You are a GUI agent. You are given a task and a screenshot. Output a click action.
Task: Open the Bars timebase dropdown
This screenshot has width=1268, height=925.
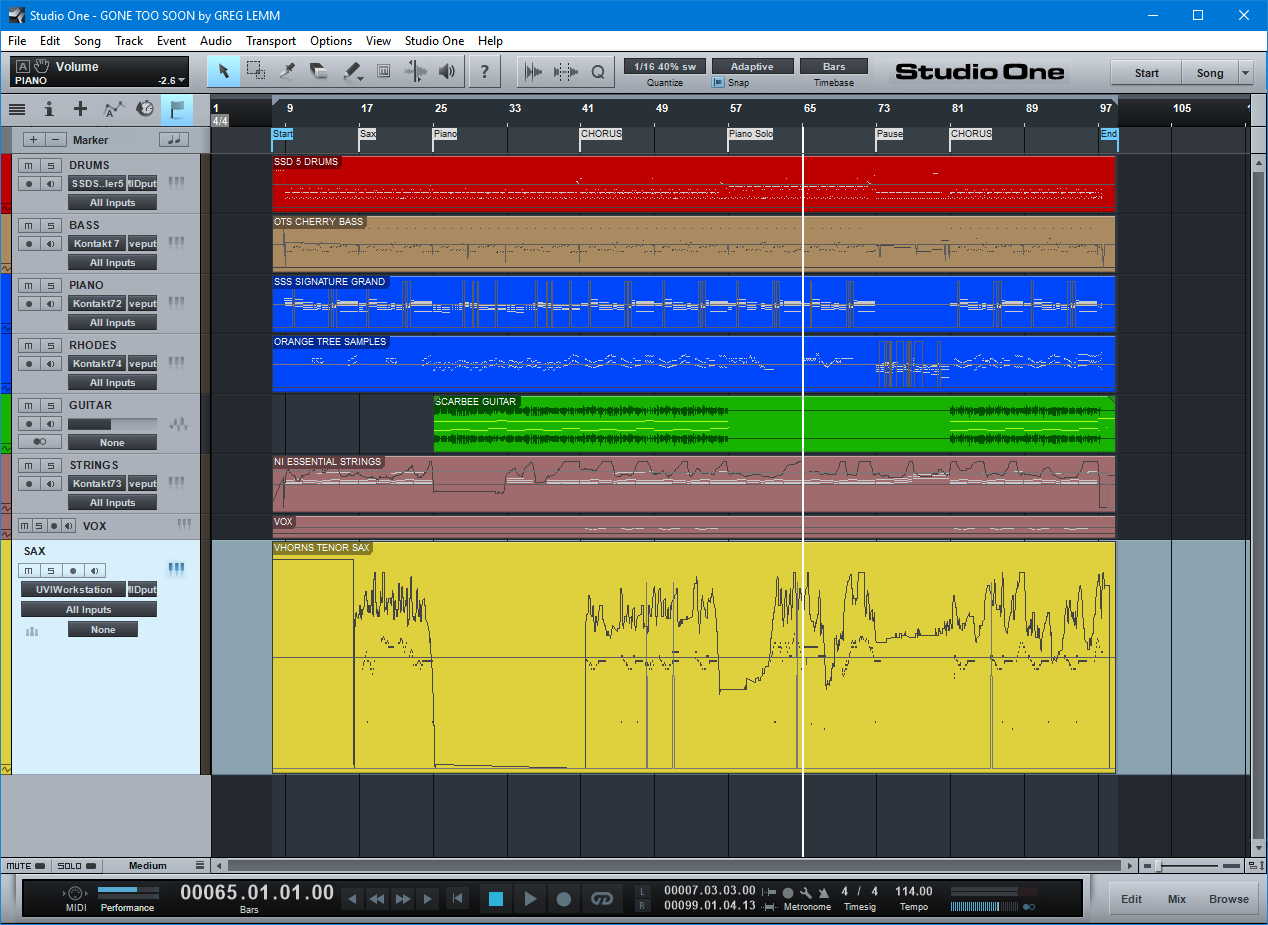(834, 67)
